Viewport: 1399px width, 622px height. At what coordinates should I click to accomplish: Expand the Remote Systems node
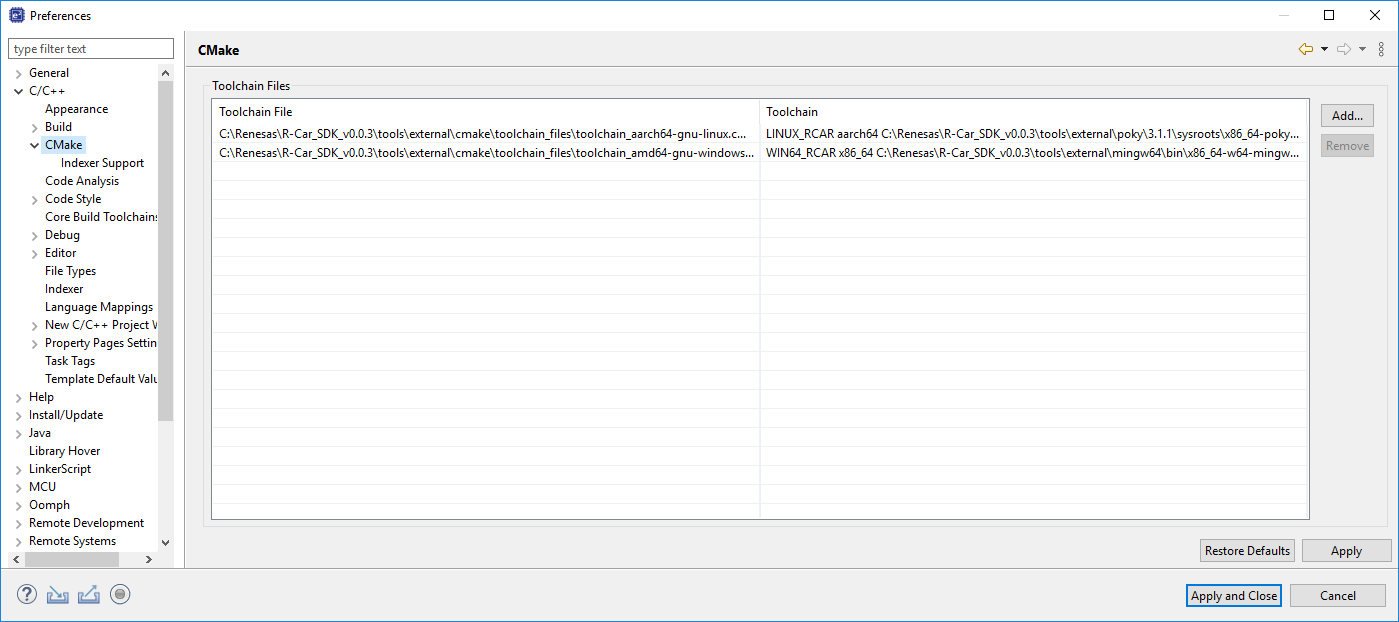(x=19, y=541)
